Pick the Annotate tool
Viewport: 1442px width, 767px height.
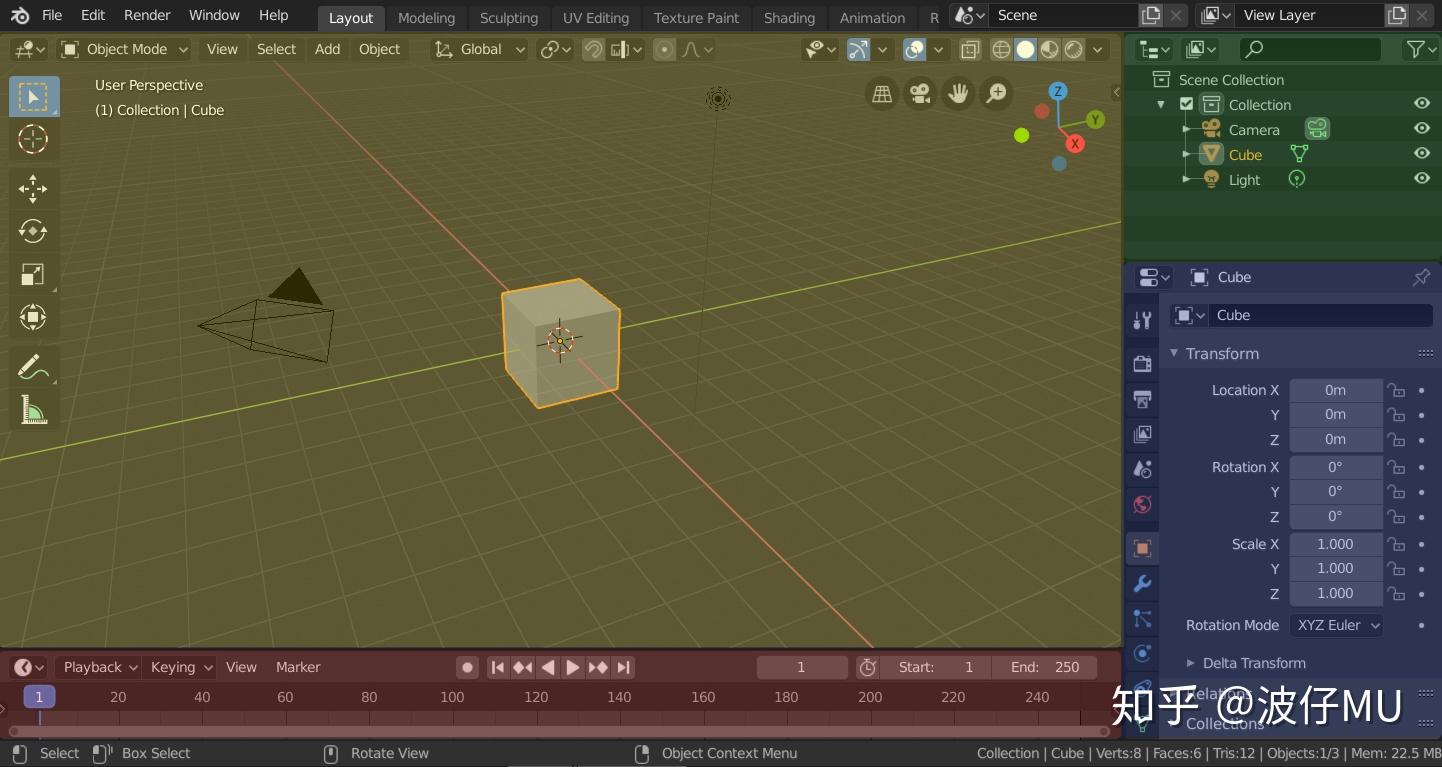click(33, 366)
